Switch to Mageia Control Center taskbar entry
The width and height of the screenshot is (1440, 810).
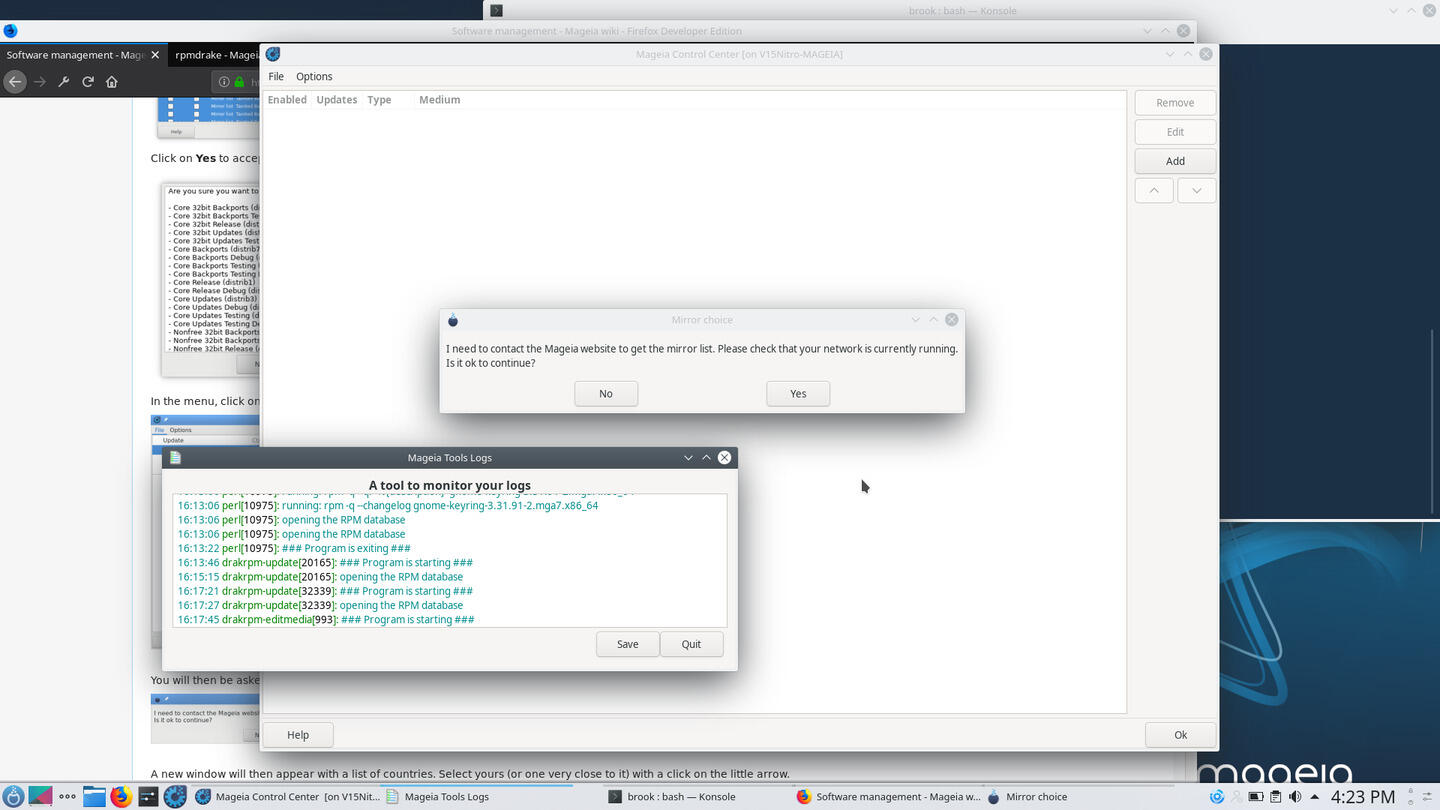(287, 797)
